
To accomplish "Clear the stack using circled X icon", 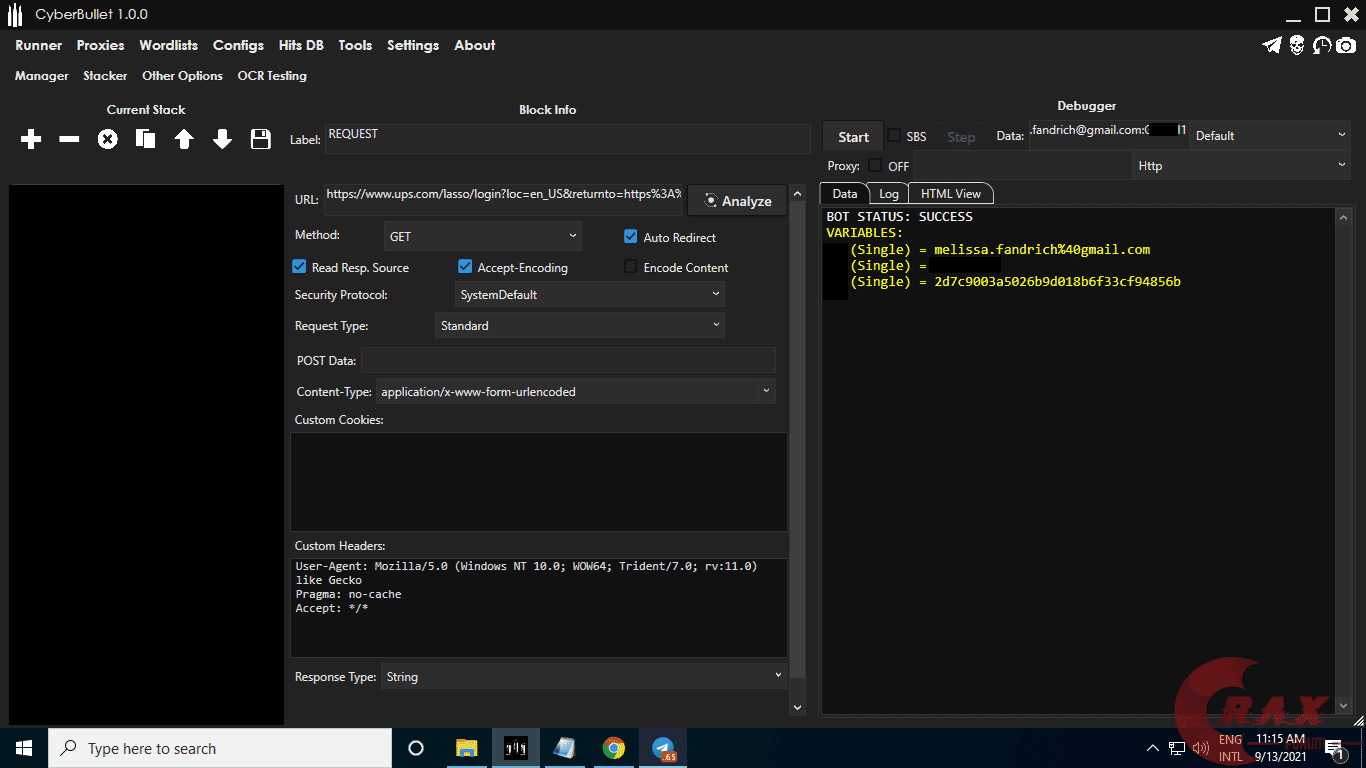I will (107, 139).
